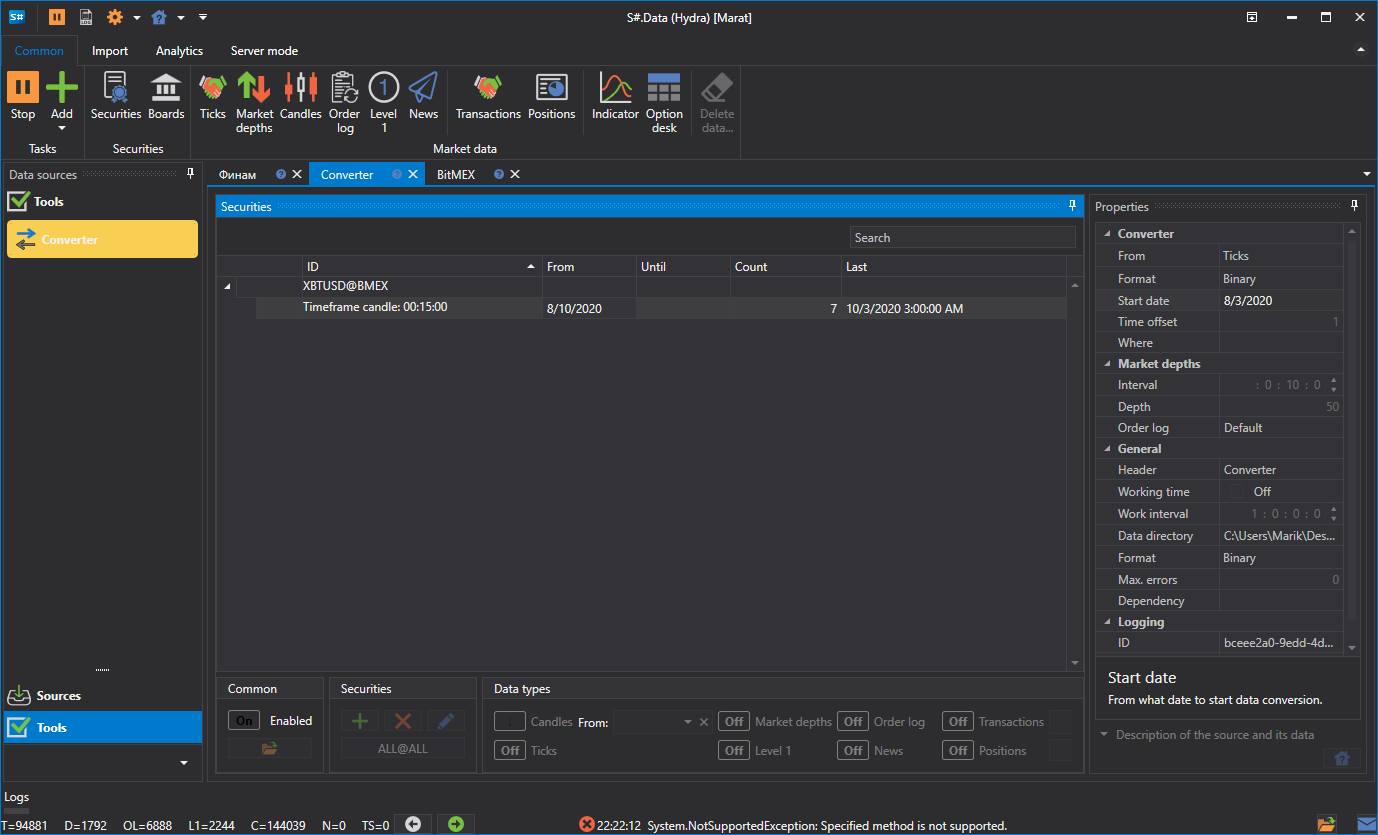Image resolution: width=1378 pixels, height=835 pixels.
Task: Switch to the Финам document tab
Action: pos(238,174)
